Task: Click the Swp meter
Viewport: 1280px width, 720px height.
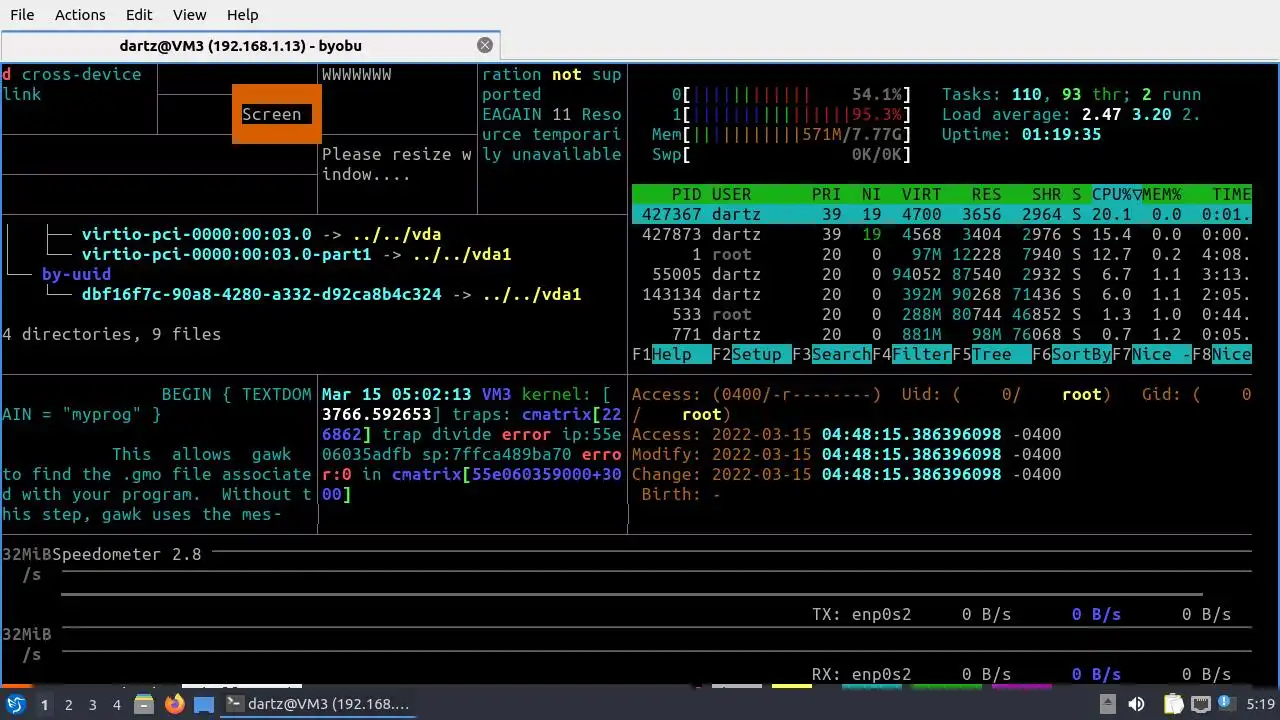Action: 782,154
